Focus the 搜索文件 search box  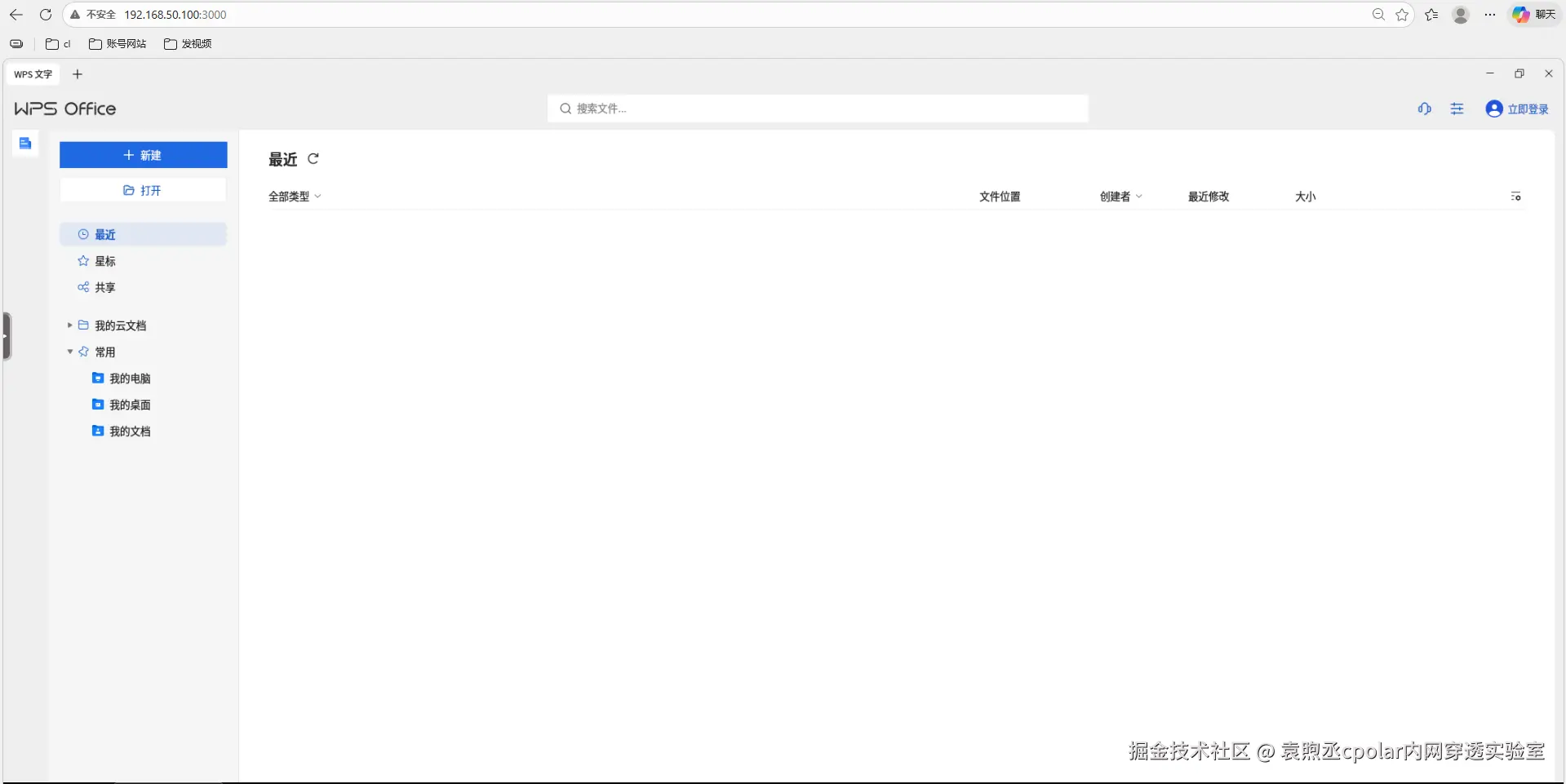click(818, 109)
